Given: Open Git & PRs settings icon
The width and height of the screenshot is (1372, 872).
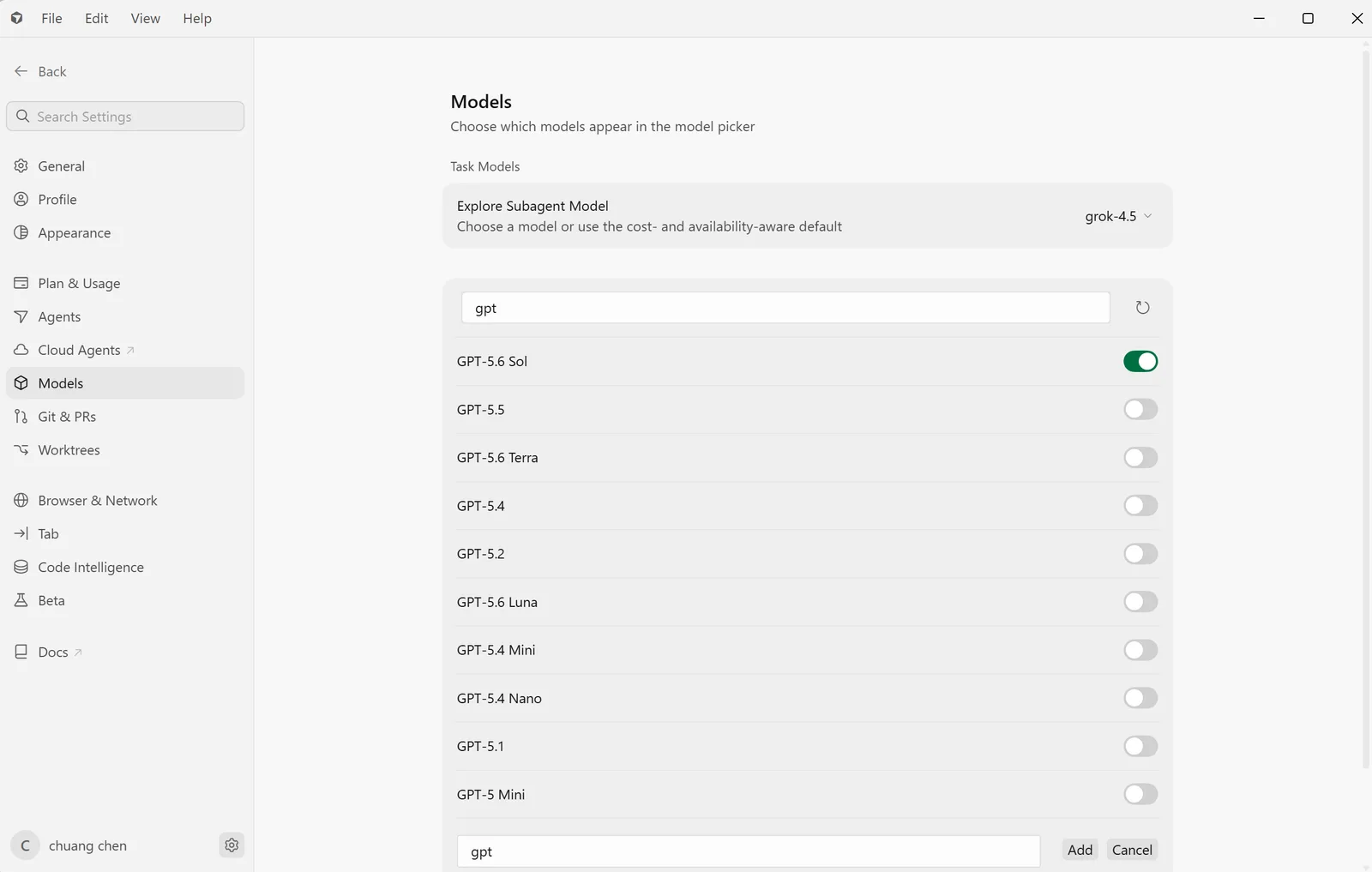Looking at the screenshot, I should [21, 417].
